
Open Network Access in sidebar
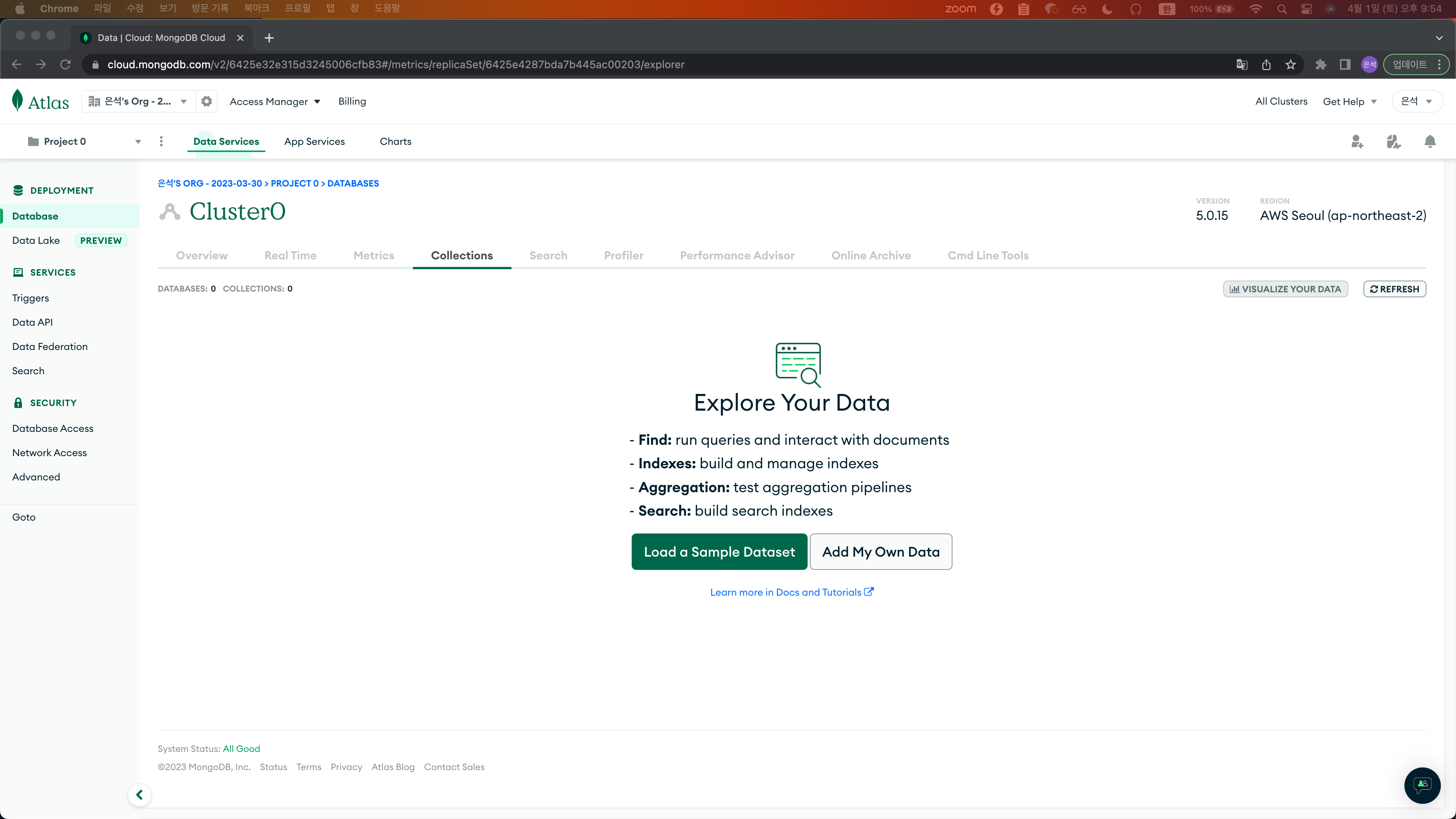pyautogui.click(x=49, y=453)
